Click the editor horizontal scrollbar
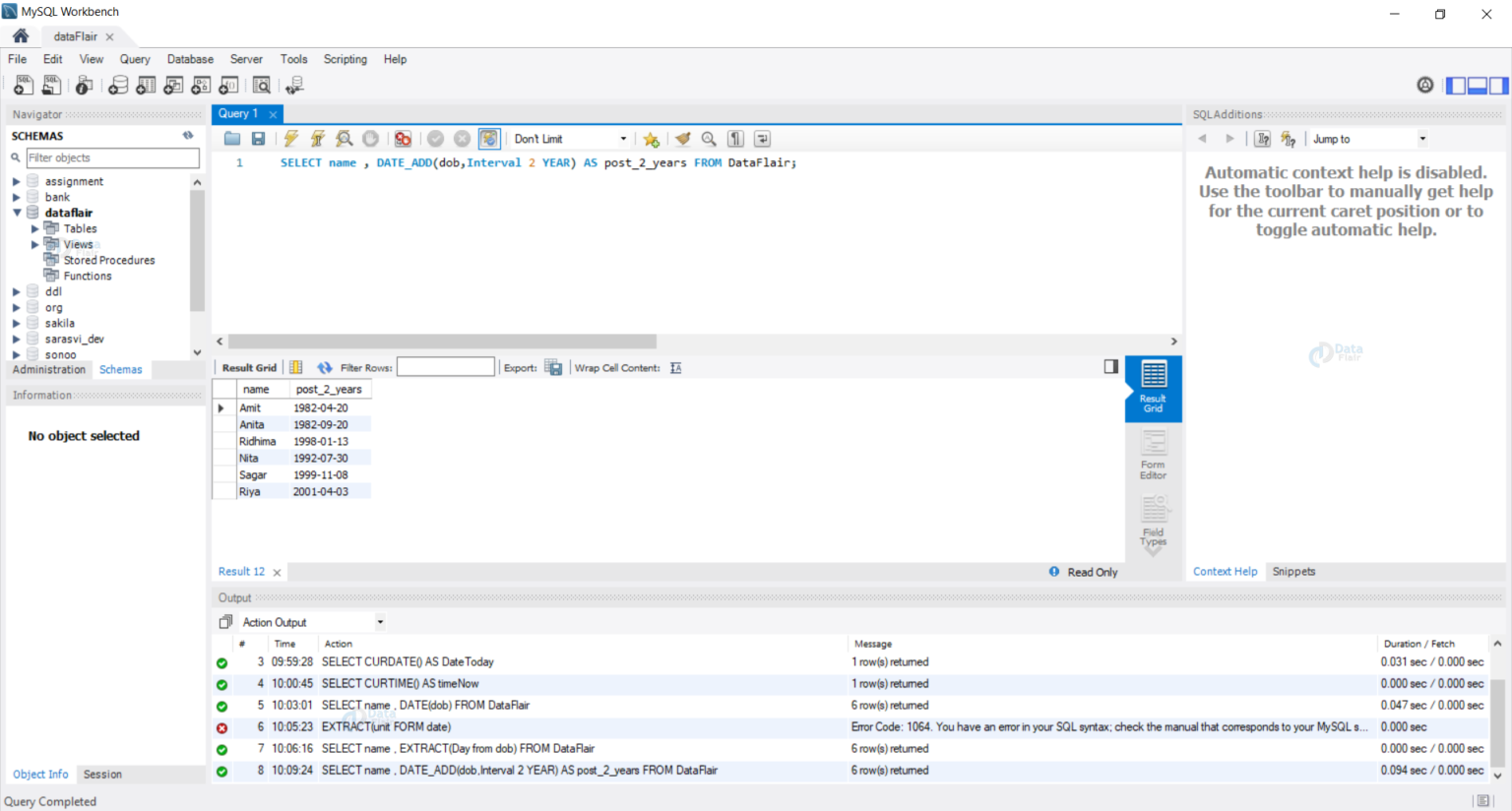This screenshot has width=1512, height=811. click(x=442, y=342)
